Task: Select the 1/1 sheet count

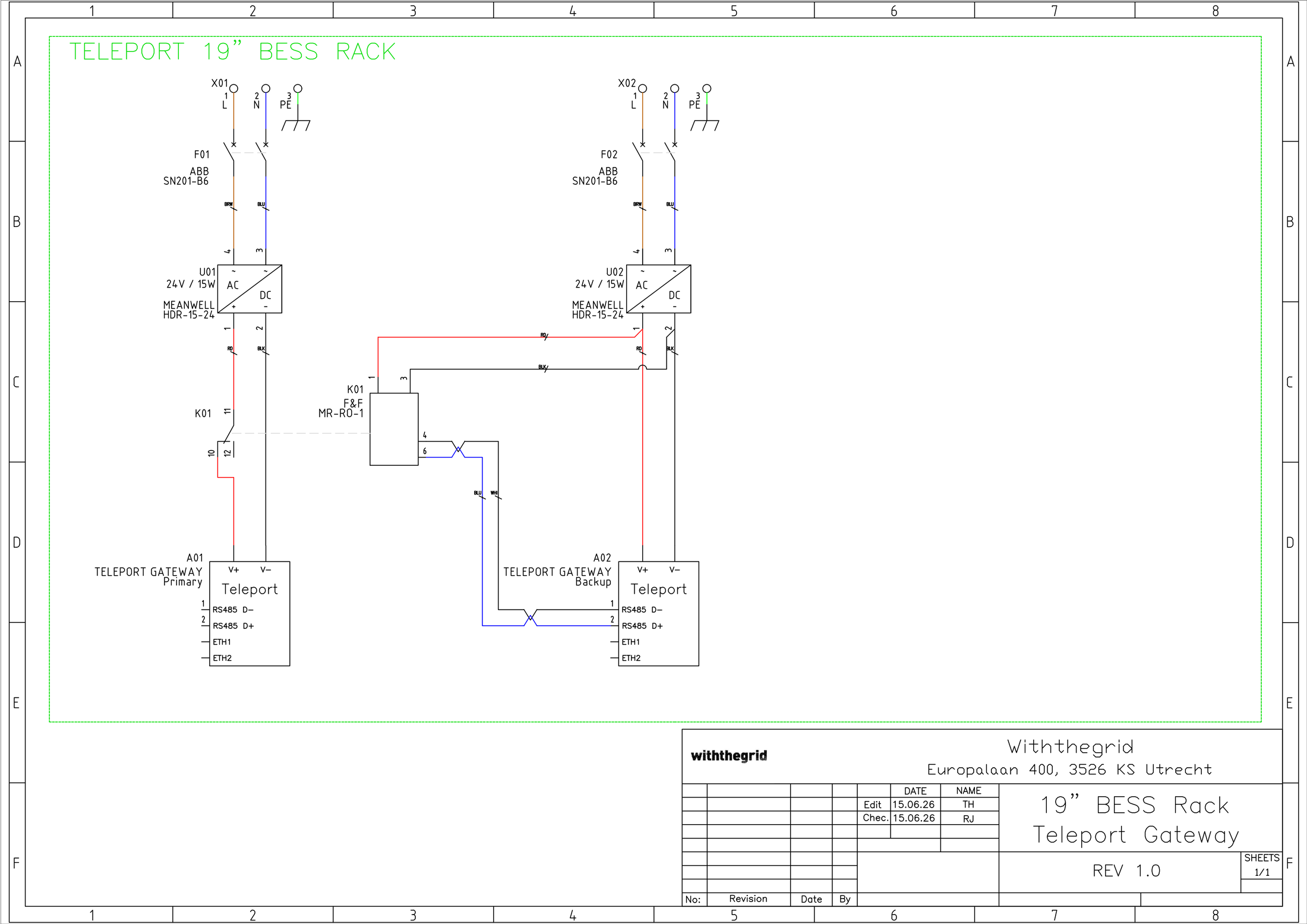Action: pos(1262,872)
